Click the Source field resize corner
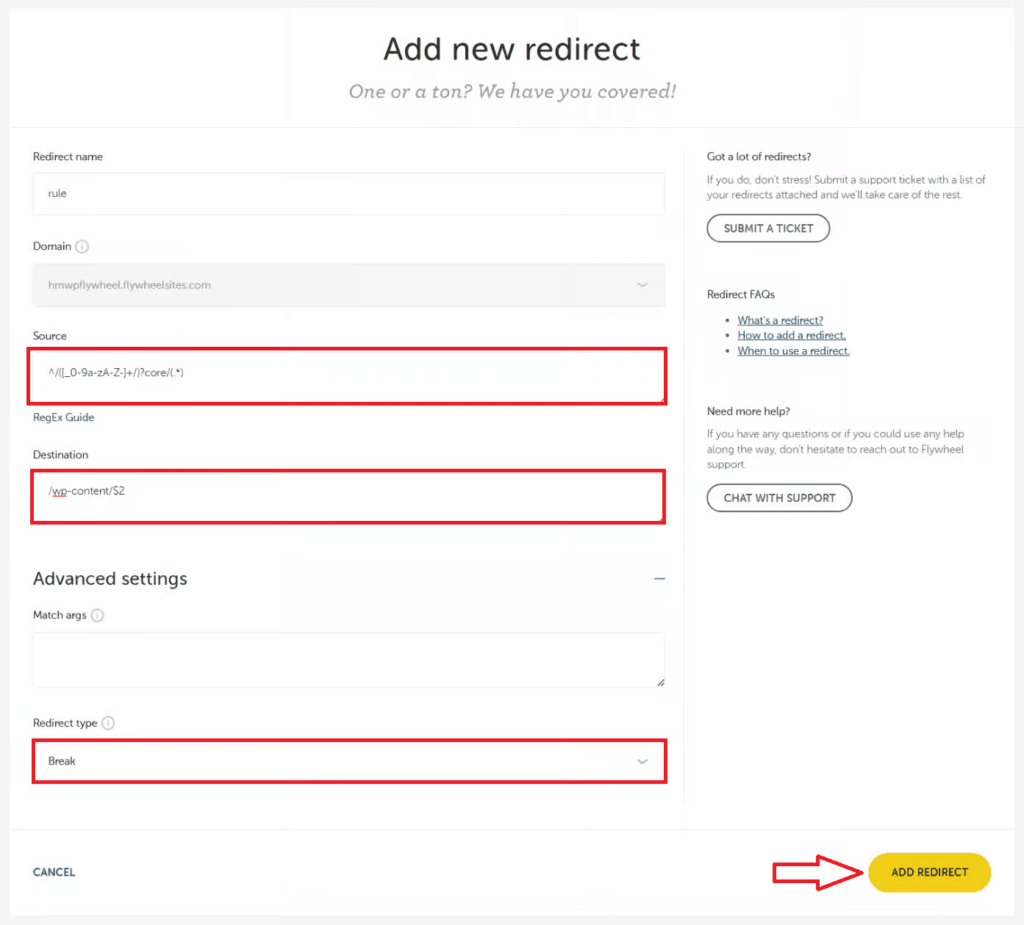1024x925 pixels. point(661,398)
